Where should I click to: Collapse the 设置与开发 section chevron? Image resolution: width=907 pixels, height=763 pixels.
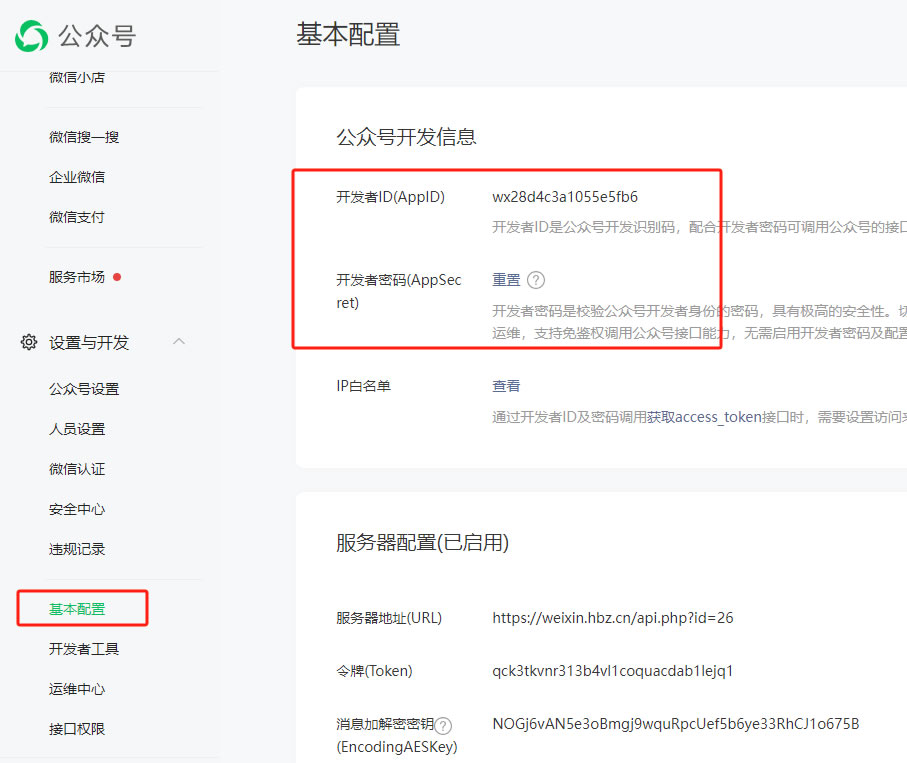(179, 341)
